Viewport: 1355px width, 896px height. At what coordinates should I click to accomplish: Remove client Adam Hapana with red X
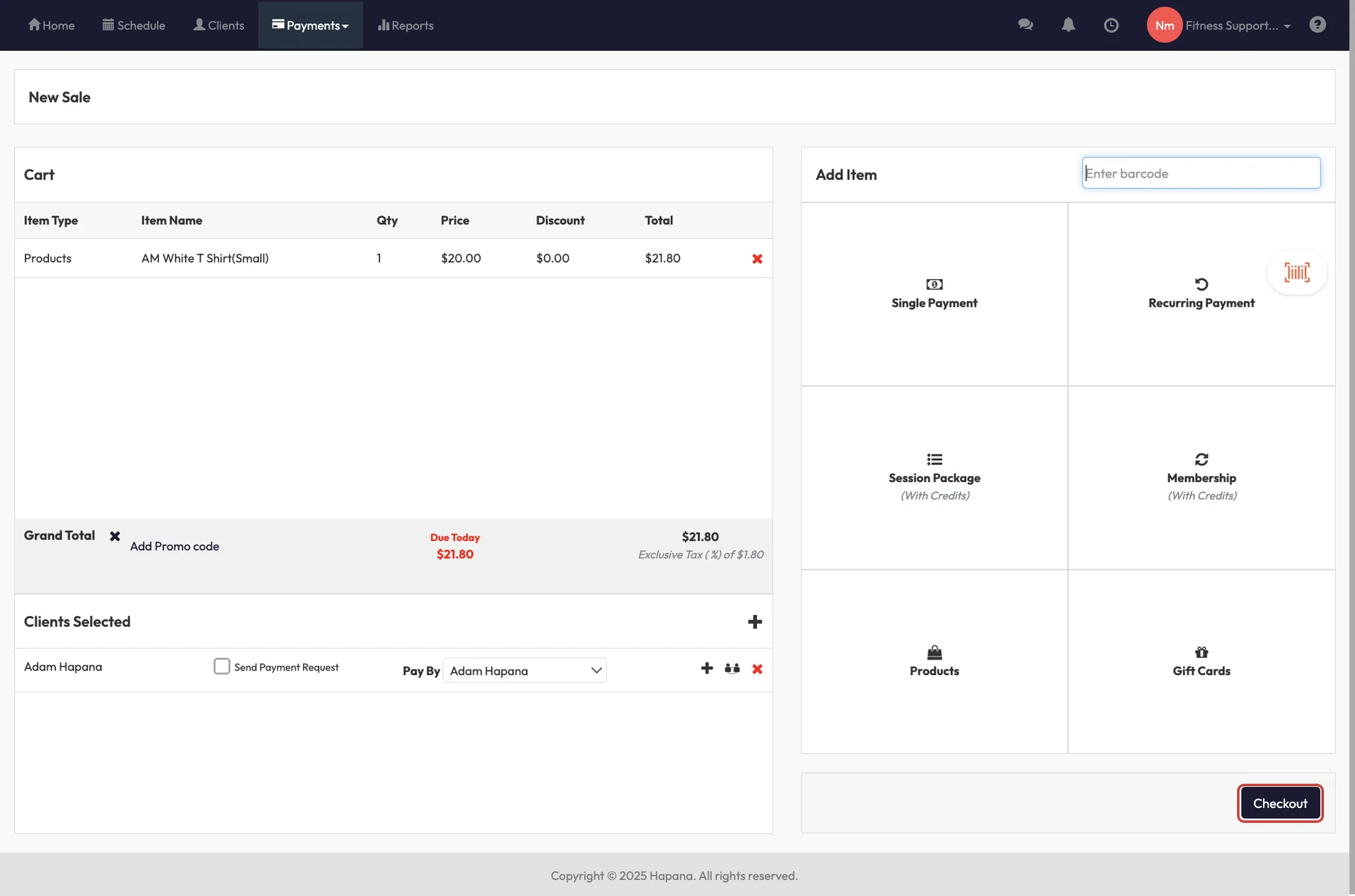pyautogui.click(x=757, y=669)
